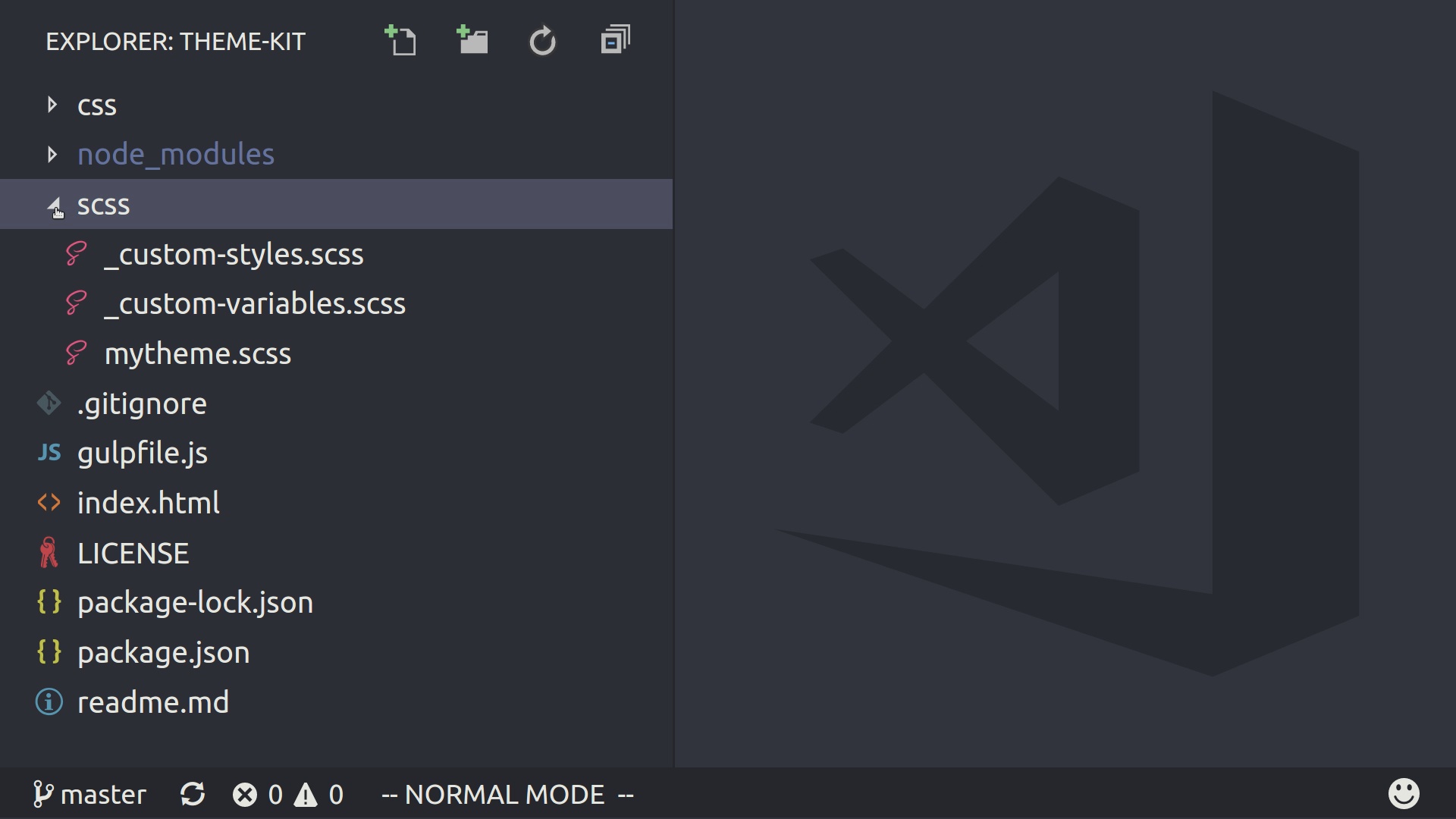Open the warnings count in status bar
Screen dimensions: 1456x819
(x=319, y=794)
